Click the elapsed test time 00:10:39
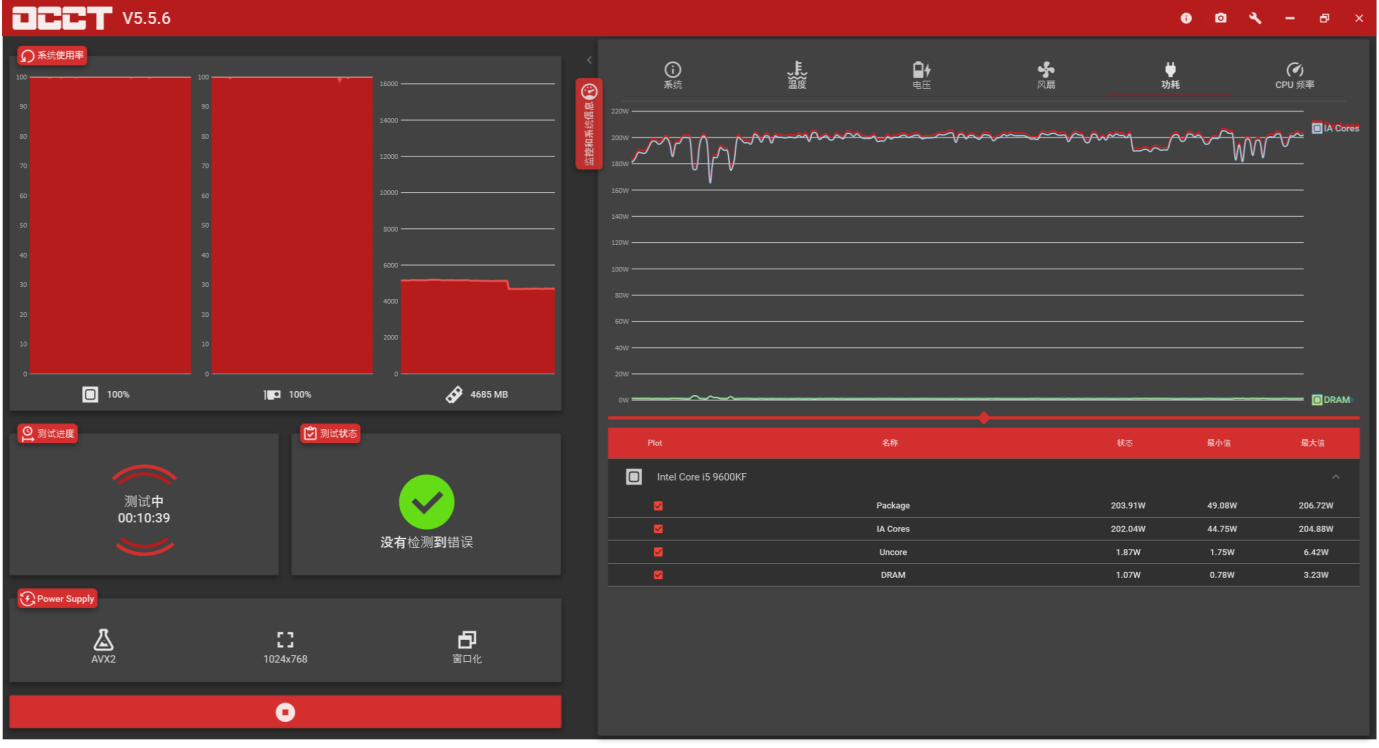Image resolution: width=1379 pixels, height=748 pixels. click(144, 518)
